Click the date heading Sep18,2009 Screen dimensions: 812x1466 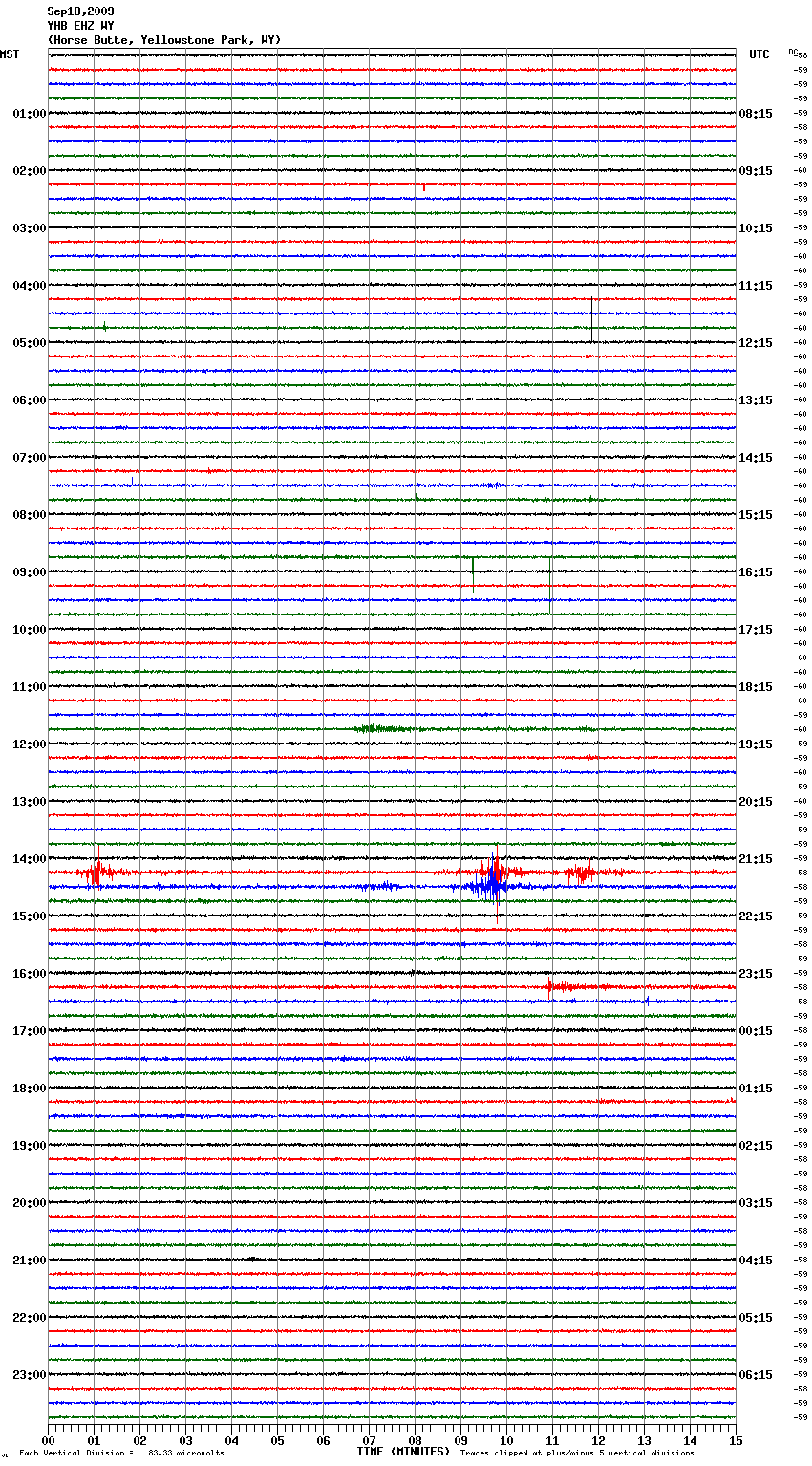[x=80, y=11]
